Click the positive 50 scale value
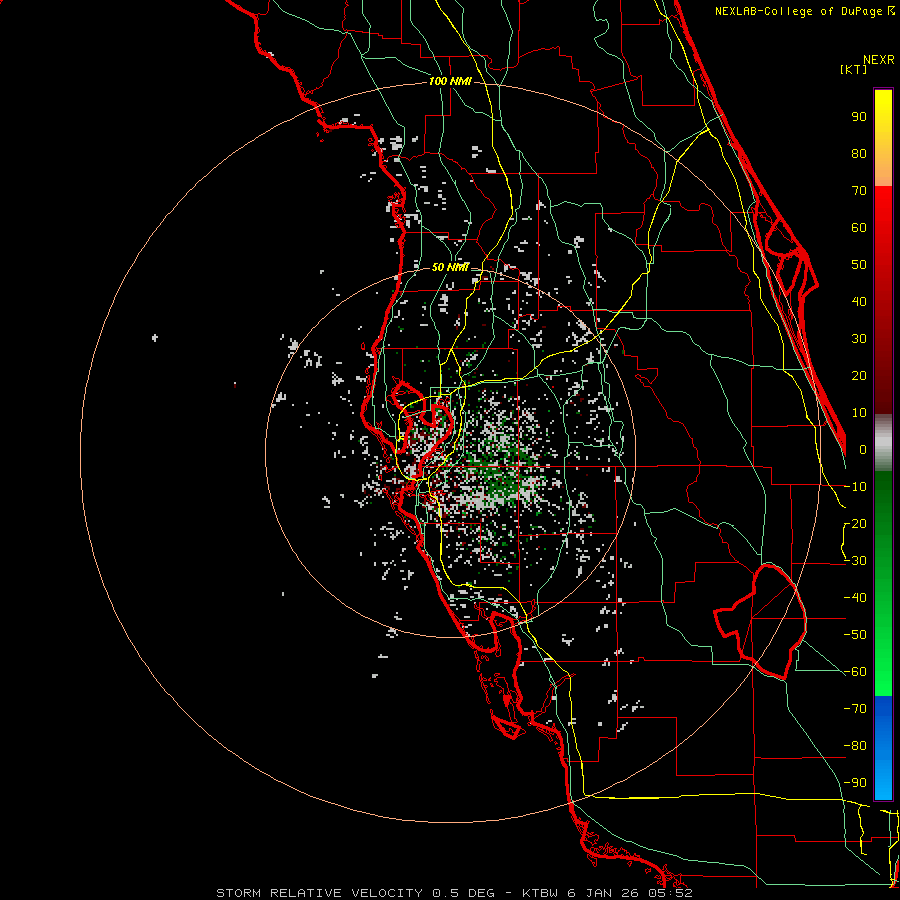900x900 pixels. point(859,265)
